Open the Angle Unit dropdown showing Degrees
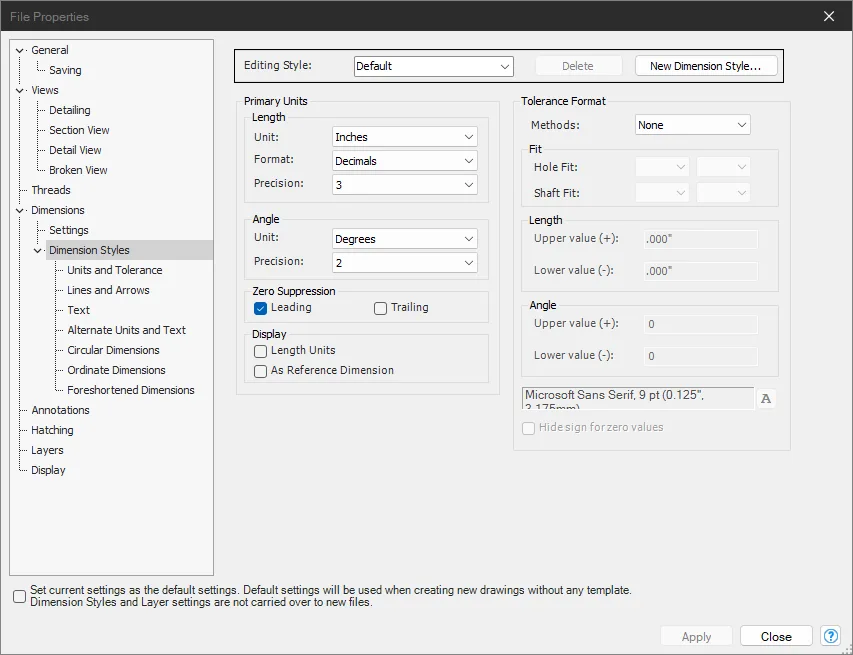 coord(405,239)
